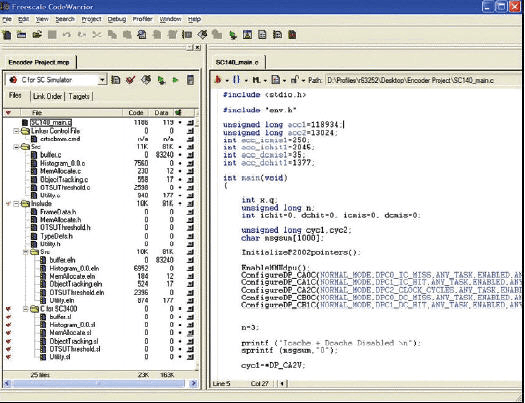525x403 pixels.
Task: Select the Files tab
Action: tap(15, 96)
